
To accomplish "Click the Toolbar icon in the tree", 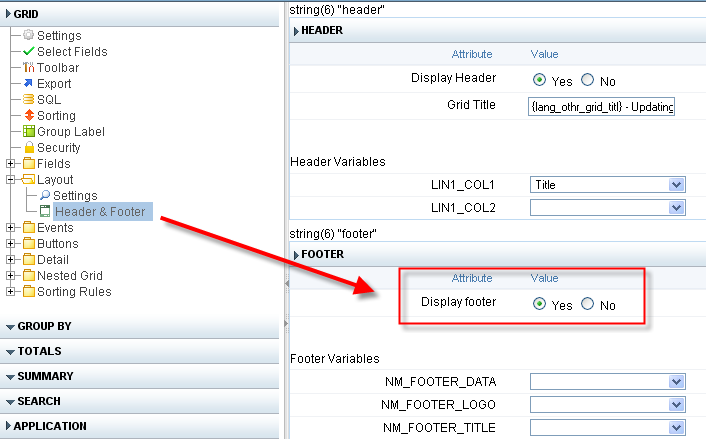I will pyautogui.click(x=28, y=67).
